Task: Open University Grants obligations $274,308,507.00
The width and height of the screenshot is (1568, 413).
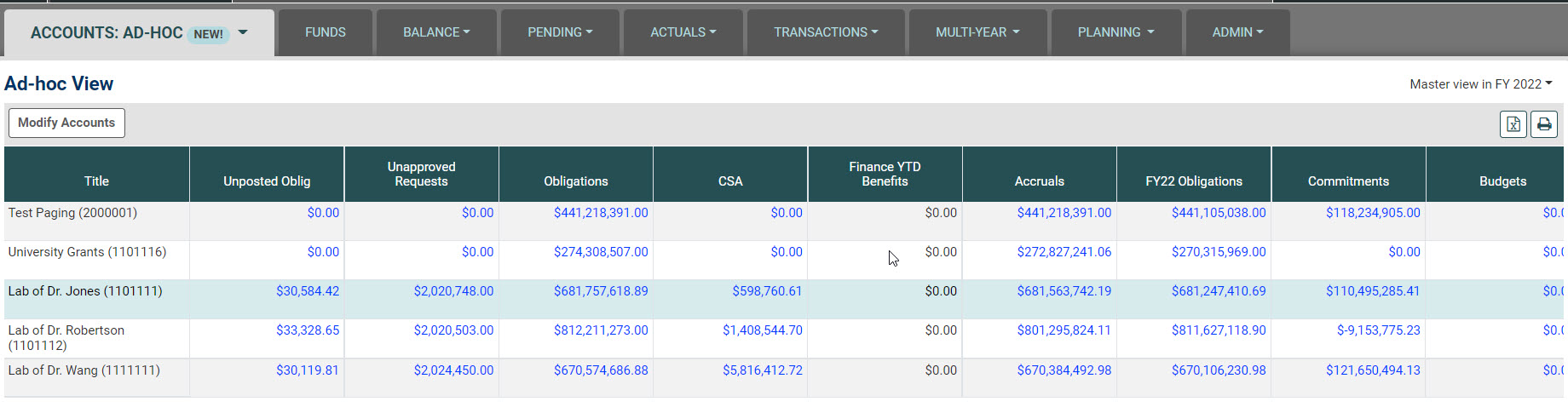Action: 601,252
